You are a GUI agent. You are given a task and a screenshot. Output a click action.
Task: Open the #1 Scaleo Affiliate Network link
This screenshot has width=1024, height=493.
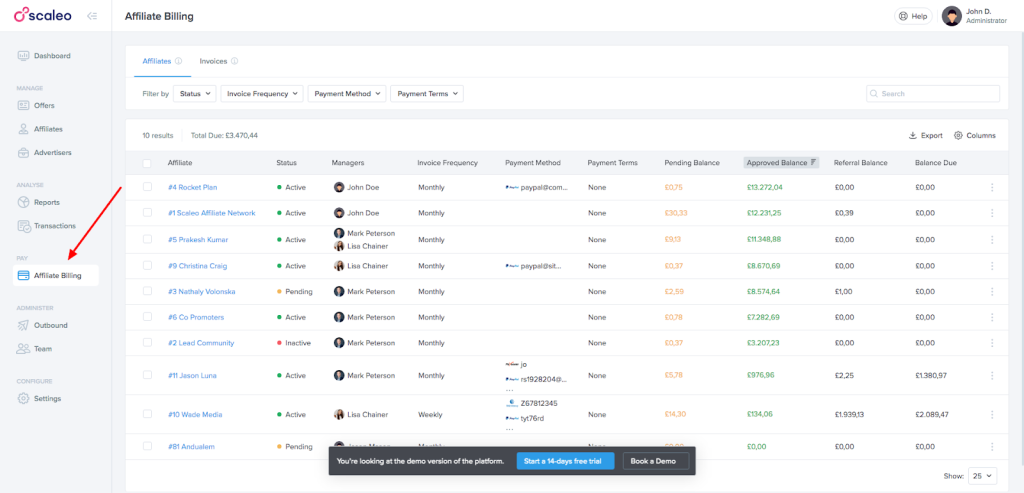pos(211,213)
